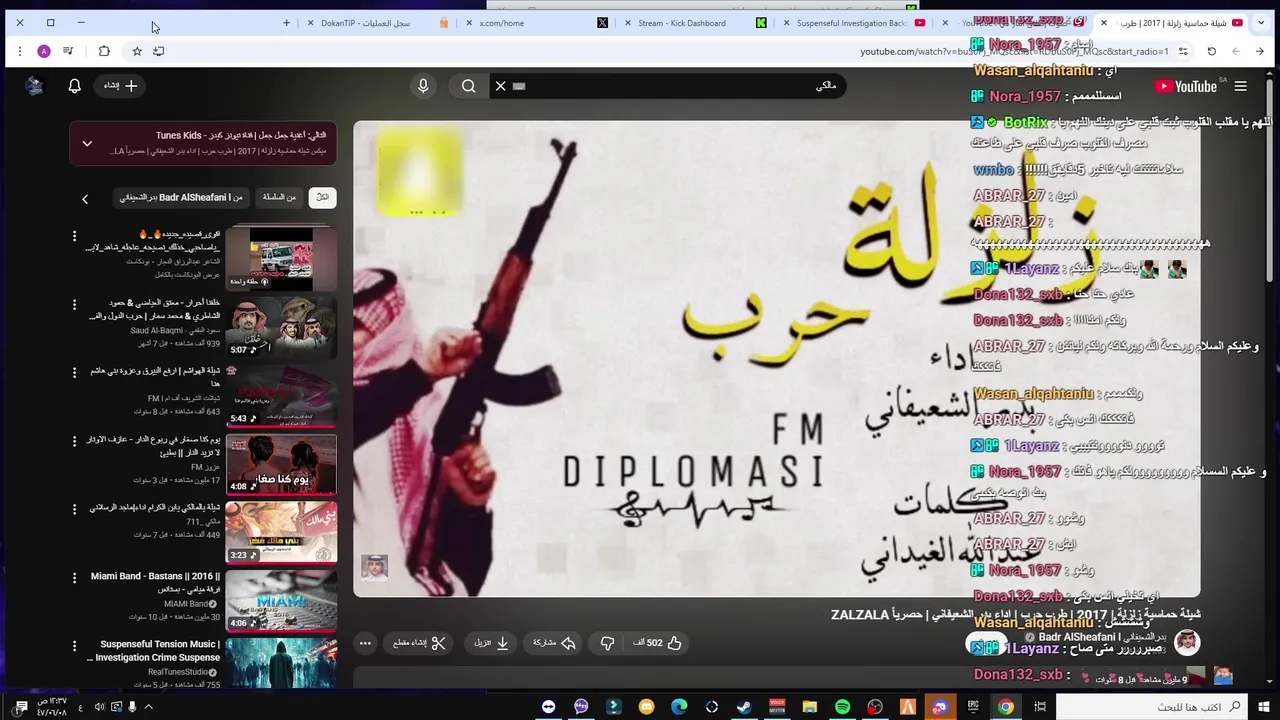Open Steam from the taskbar
Screen dimensions: 1280x720
click(744, 707)
